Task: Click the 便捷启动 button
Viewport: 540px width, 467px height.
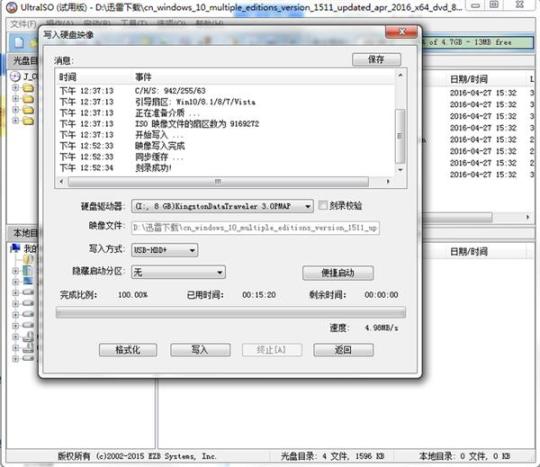Action: (338, 273)
